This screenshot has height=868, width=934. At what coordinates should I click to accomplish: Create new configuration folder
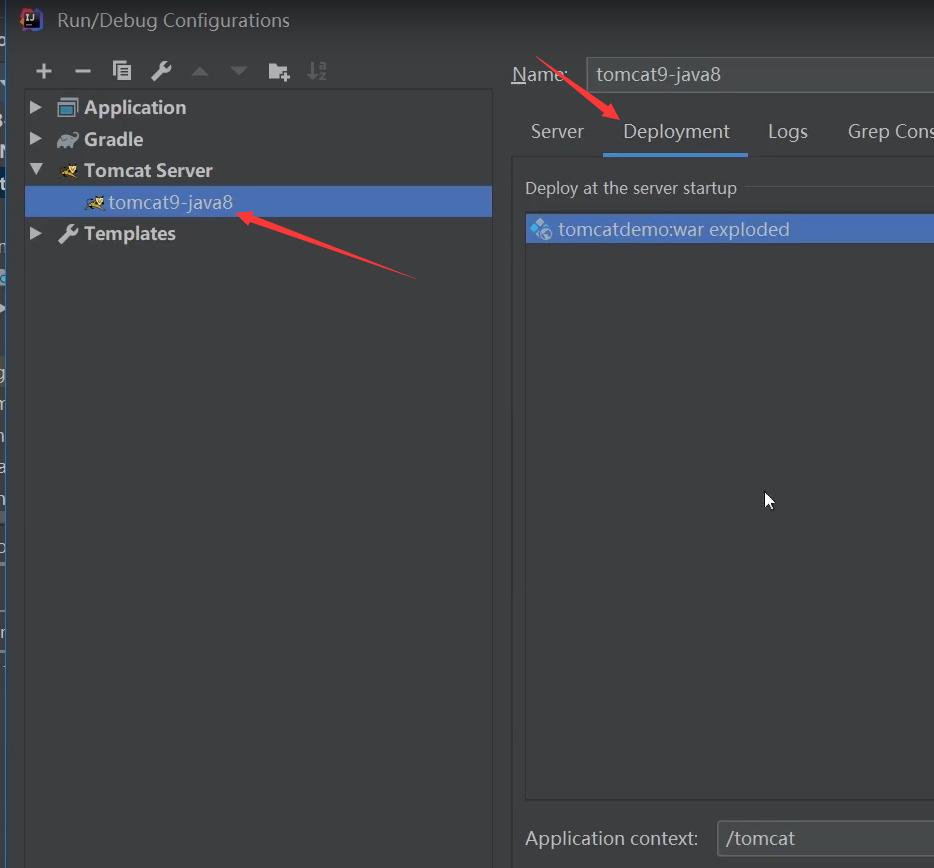point(278,71)
